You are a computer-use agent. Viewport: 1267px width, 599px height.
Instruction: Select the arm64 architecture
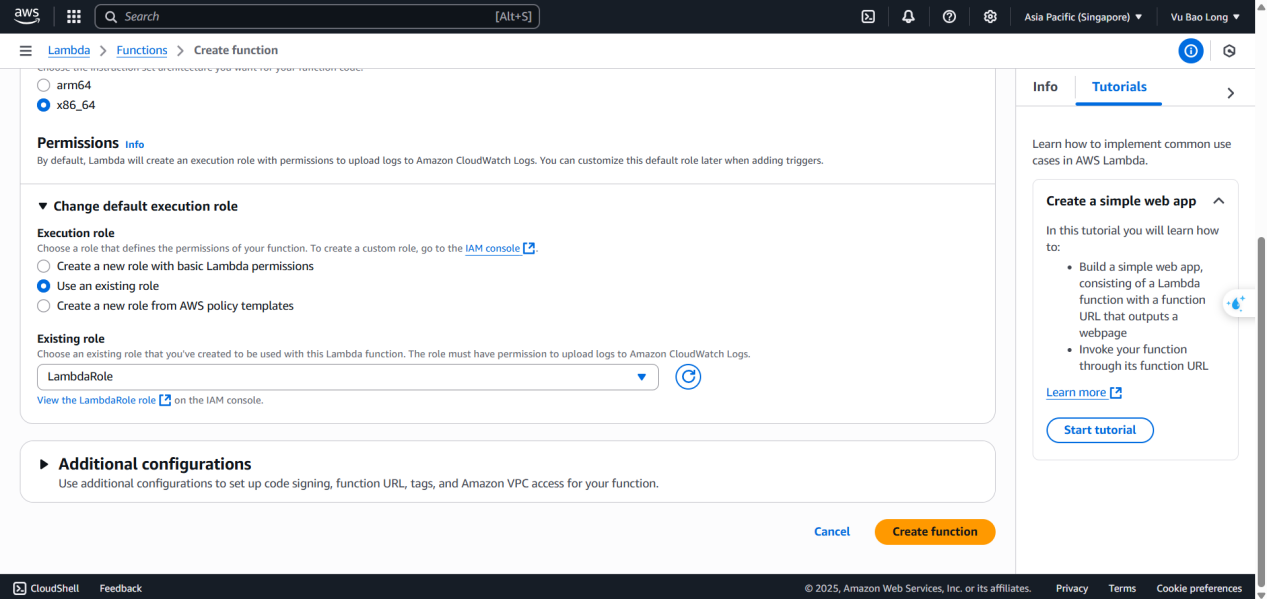click(43, 85)
